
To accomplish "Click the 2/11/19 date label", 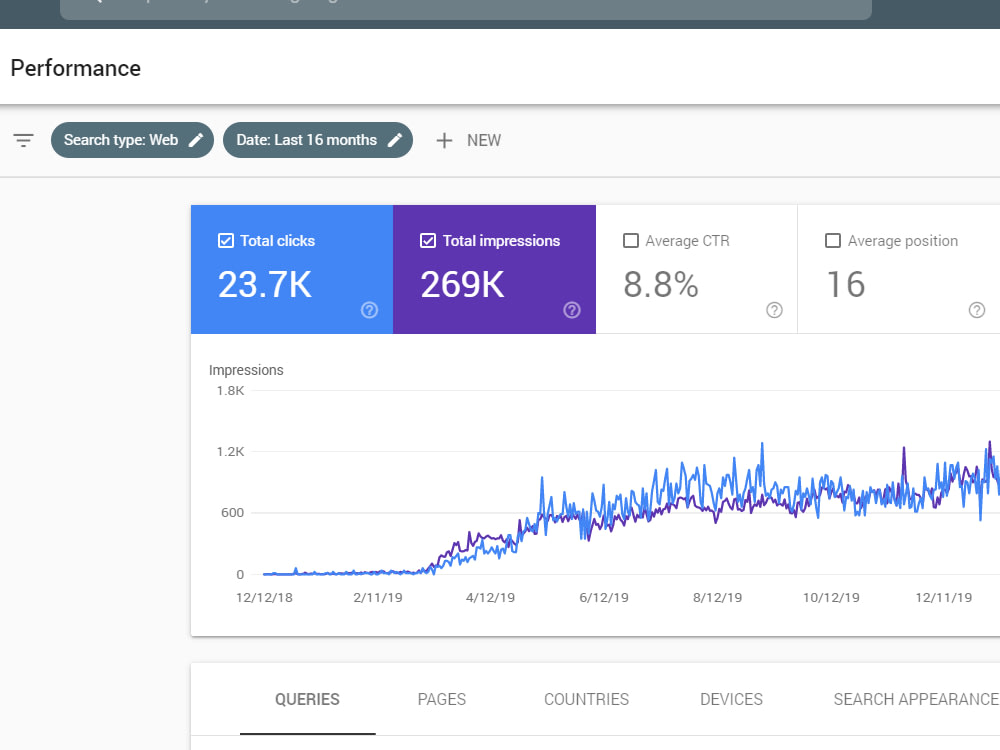I will [378, 598].
